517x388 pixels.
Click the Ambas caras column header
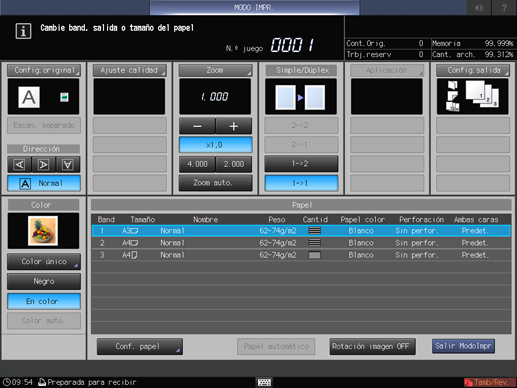click(476, 220)
